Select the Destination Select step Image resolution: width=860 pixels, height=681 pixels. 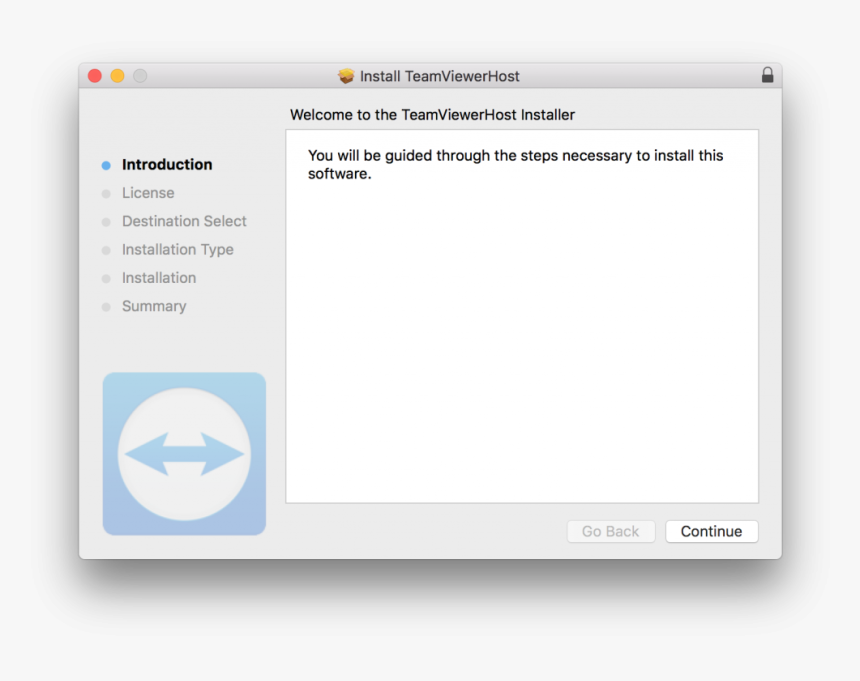pyautogui.click(x=184, y=221)
